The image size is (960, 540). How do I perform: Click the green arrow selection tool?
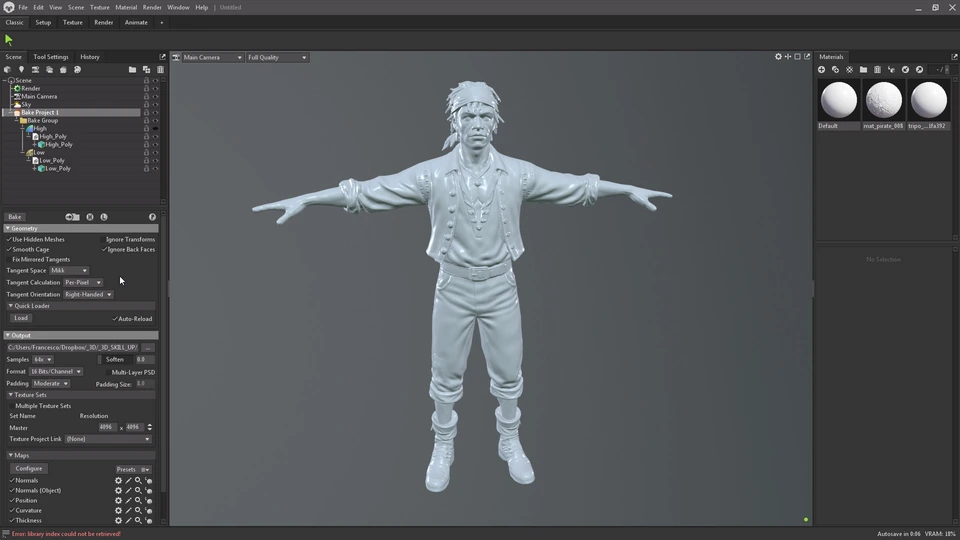pyautogui.click(x=9, y=40)
